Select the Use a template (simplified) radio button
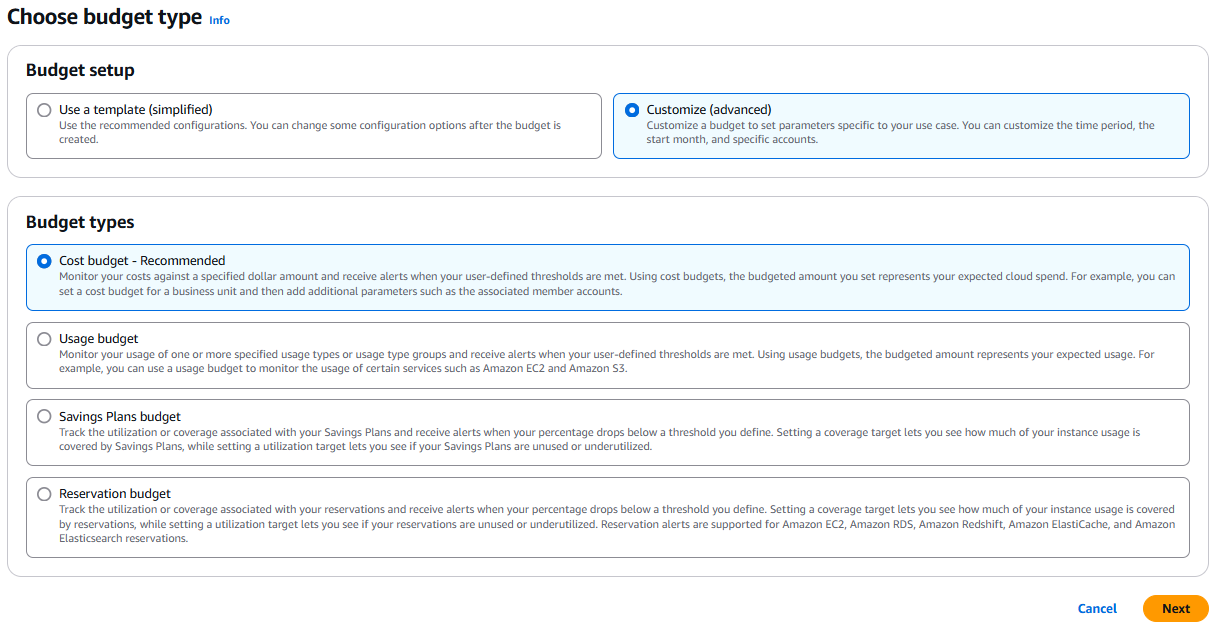Screen dimensions: 1218x626 click(x=44, y=110)
